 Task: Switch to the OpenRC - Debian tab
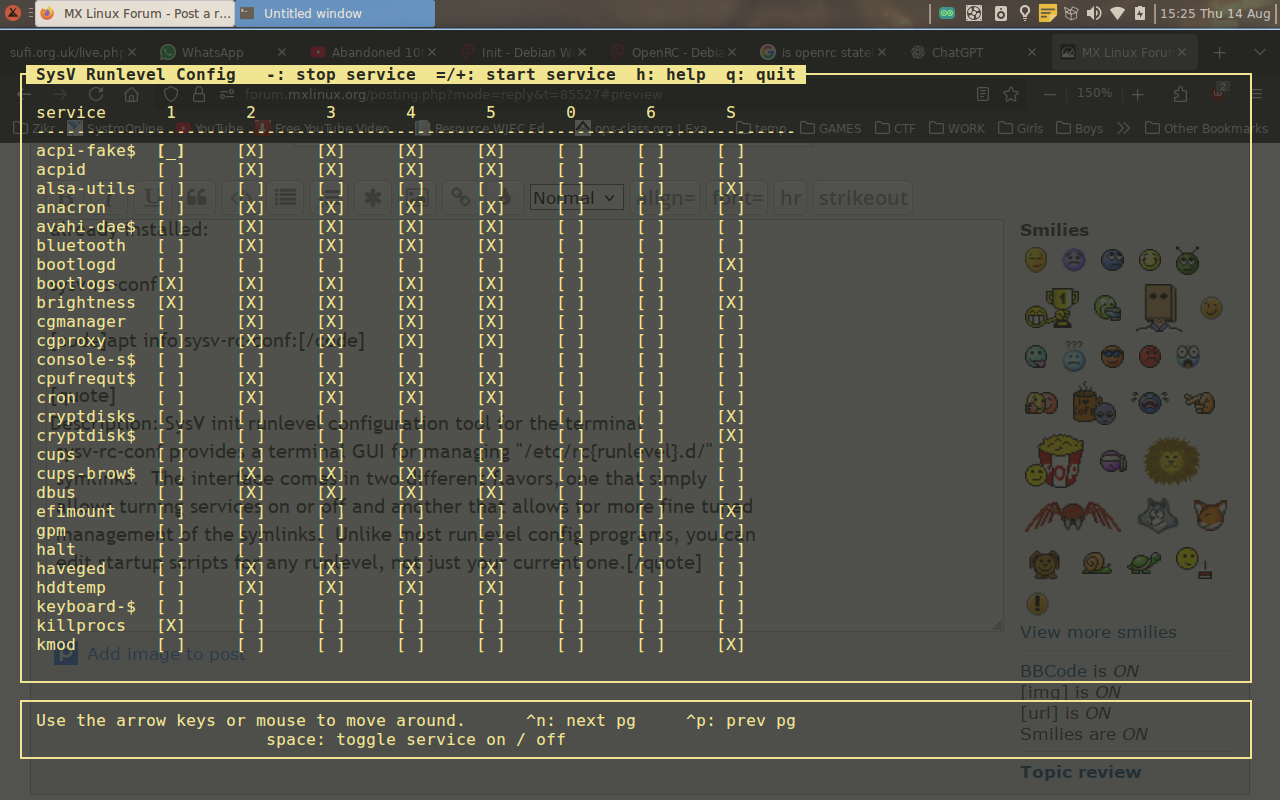pyautogui.click(x=672, y=52)
